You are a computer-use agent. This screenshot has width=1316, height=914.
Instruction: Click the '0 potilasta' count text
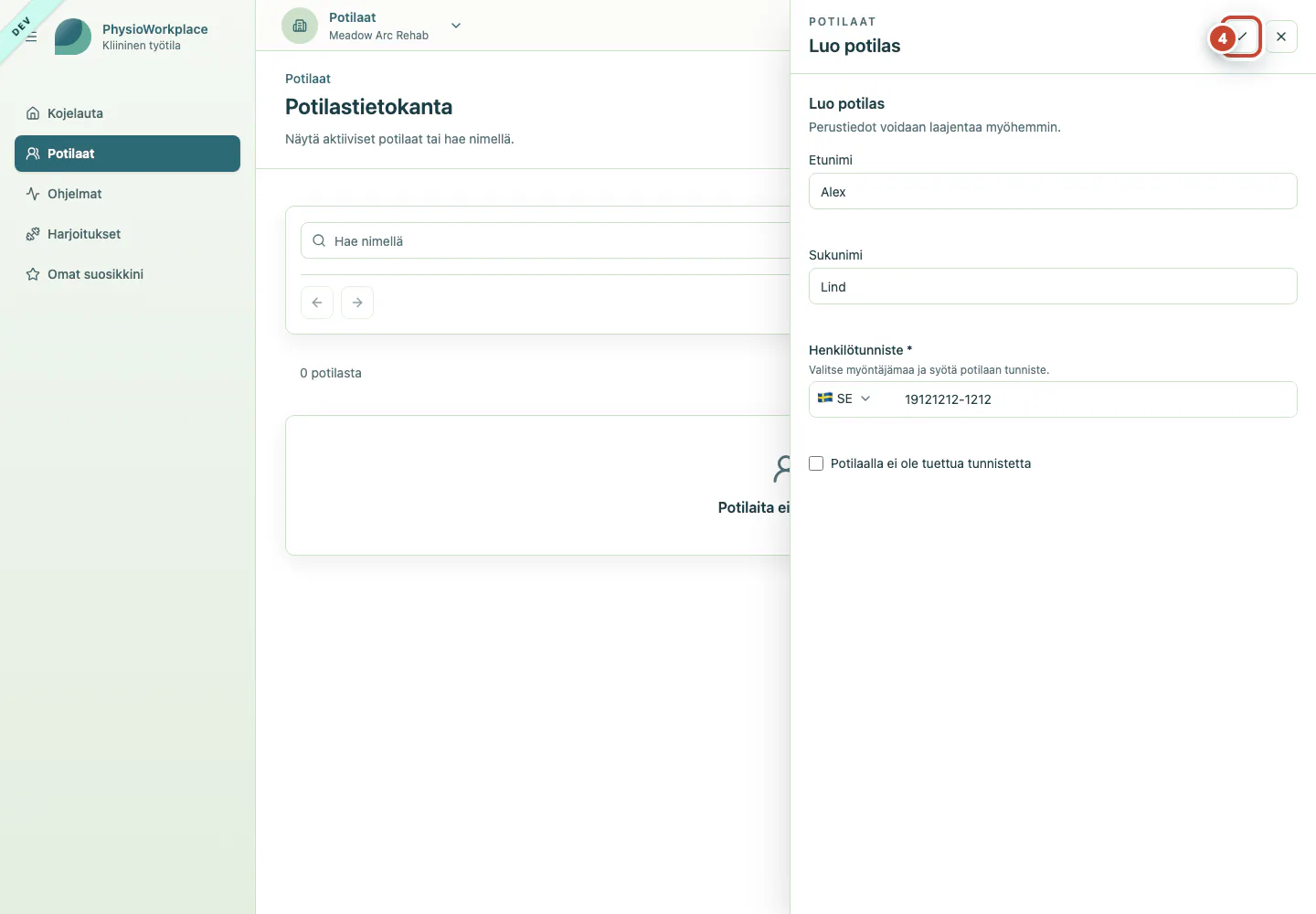[331, 373]
